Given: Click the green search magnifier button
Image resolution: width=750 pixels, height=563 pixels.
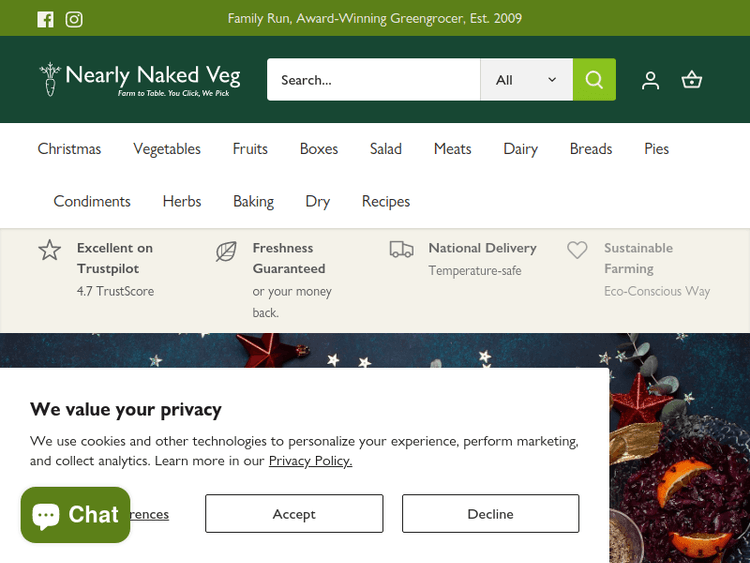Looking at the screenshot, I should coord(594,80).
